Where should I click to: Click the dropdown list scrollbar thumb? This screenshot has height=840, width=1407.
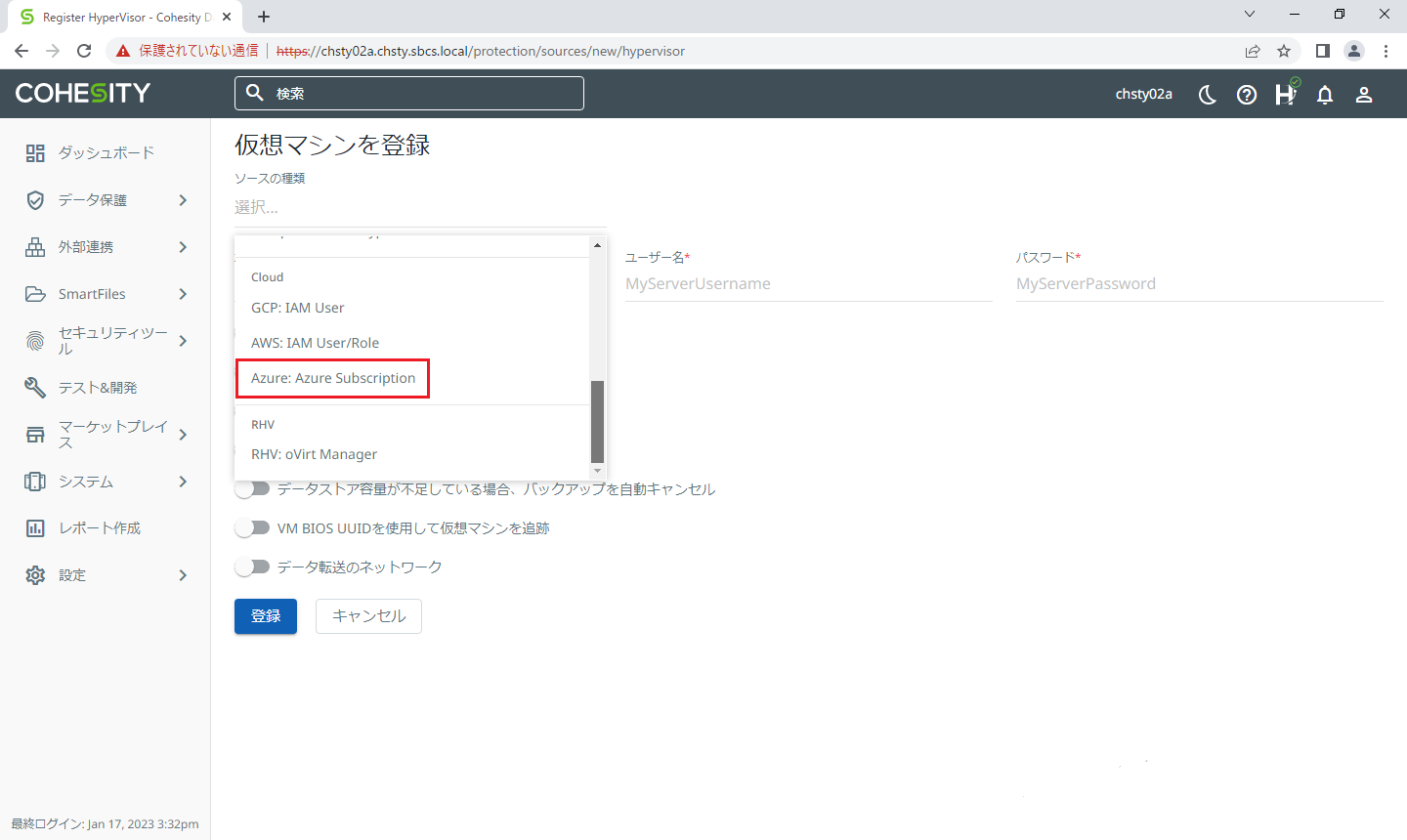point(597,421)
